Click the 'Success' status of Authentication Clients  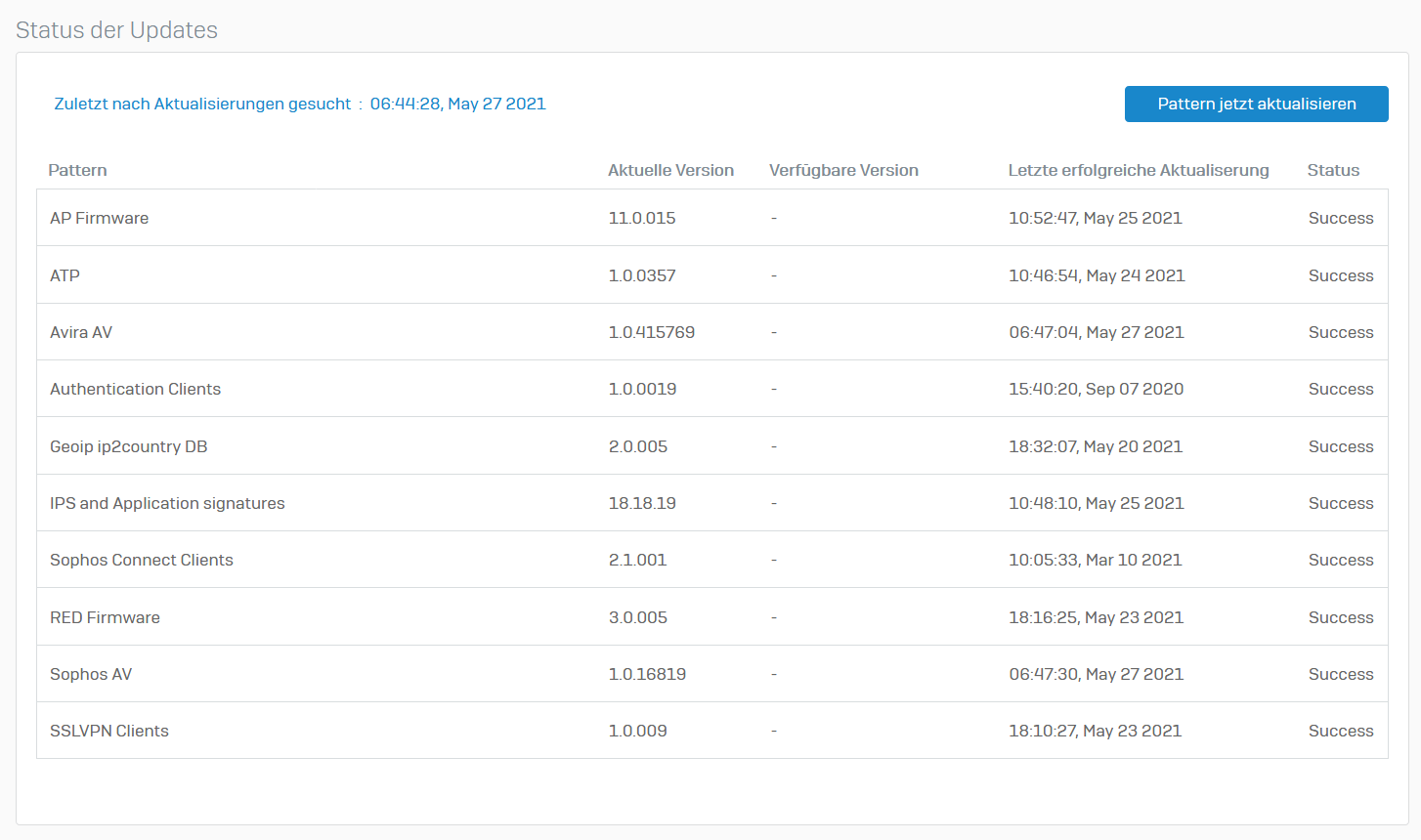click(x=1341, y=389)
